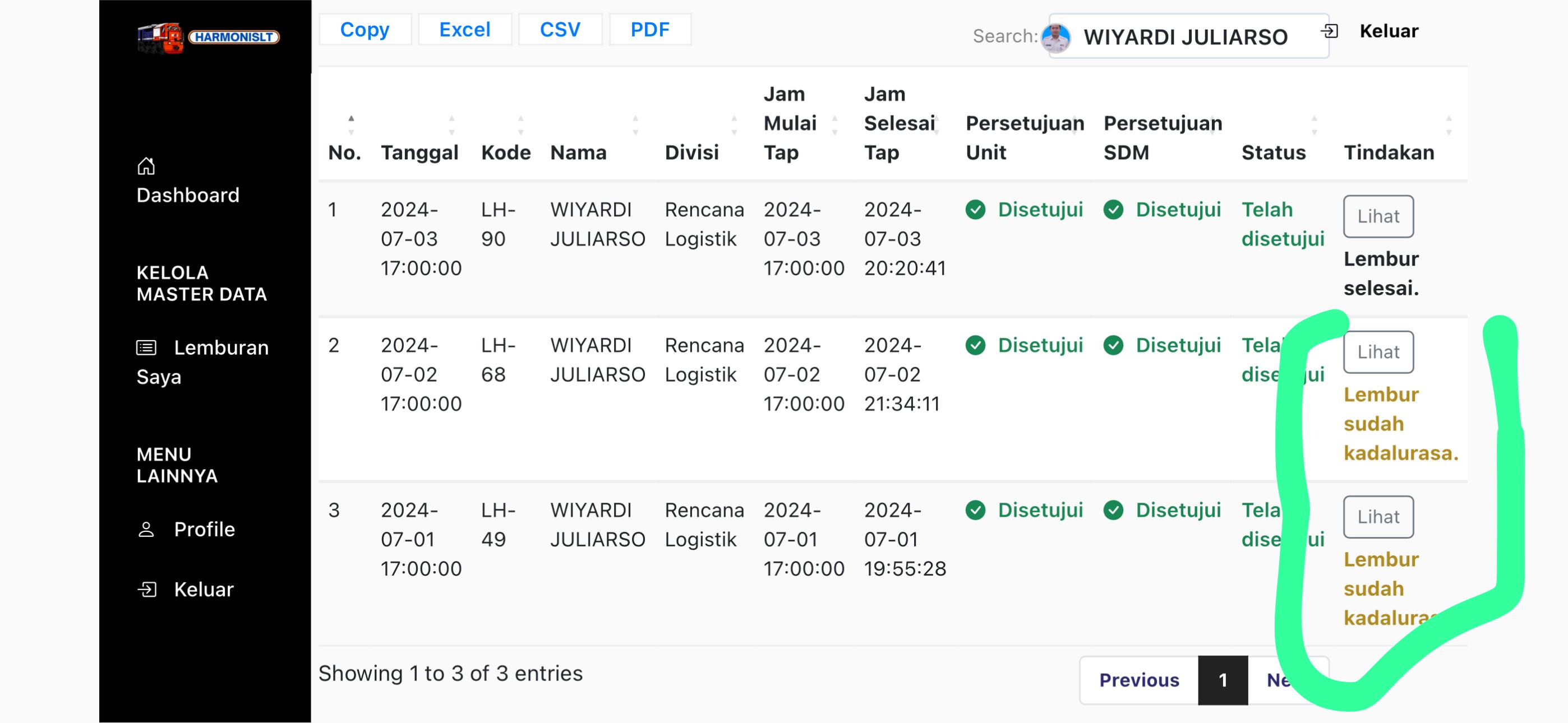Sort table by Nama column

click(578, 152)
